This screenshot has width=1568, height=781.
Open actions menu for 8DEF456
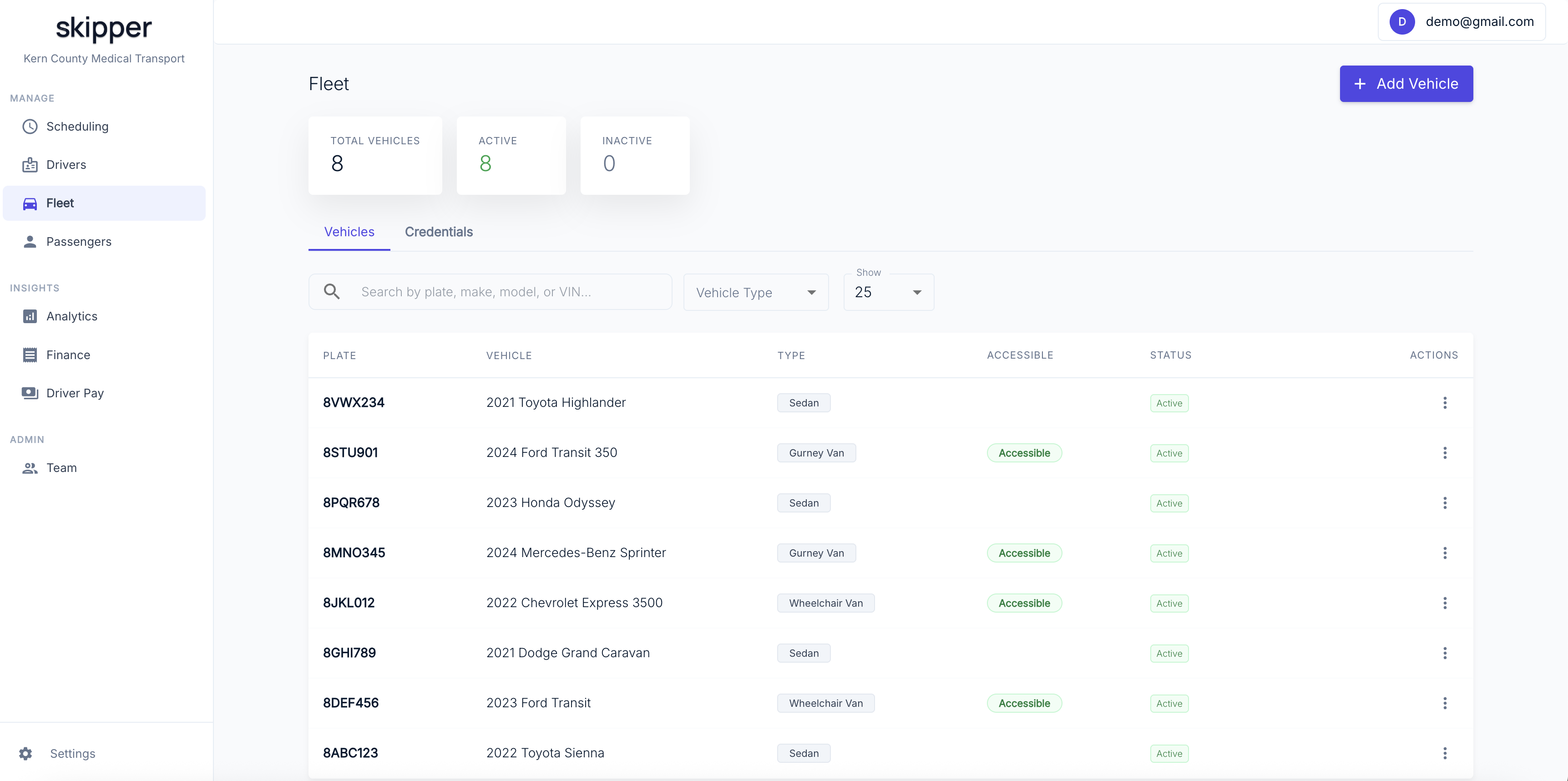(x=1444, y=703)
